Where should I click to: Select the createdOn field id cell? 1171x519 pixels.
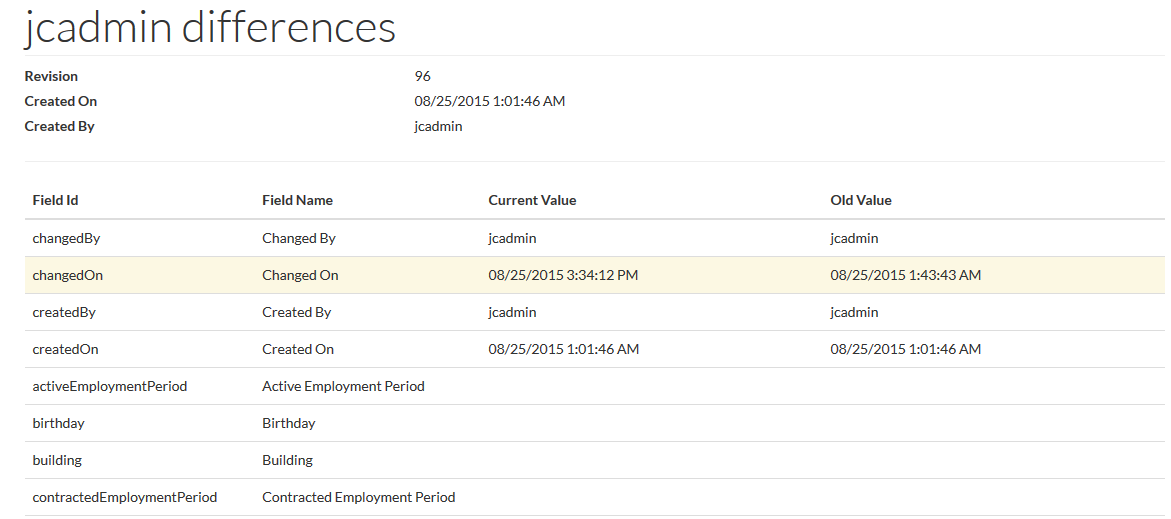point(65,349)
